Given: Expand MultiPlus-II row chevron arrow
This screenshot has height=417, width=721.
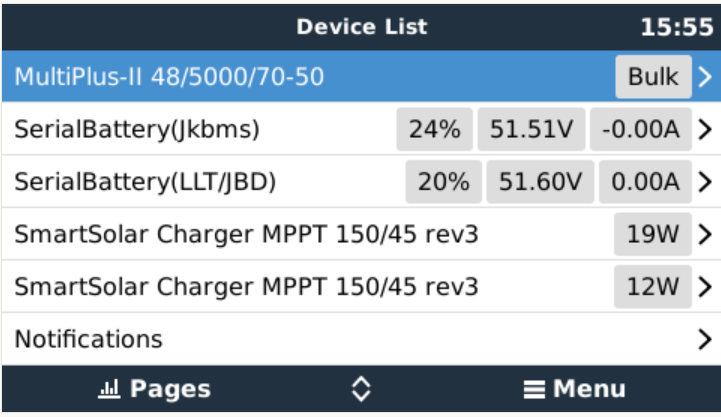Looking at the screenshot, I should [705, 77].
